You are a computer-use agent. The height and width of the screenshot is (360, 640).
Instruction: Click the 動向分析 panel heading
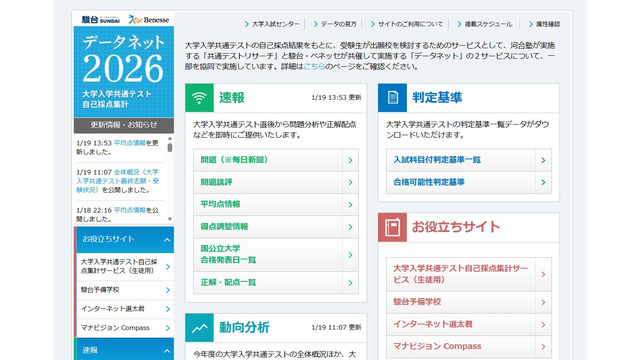[244, 328]
